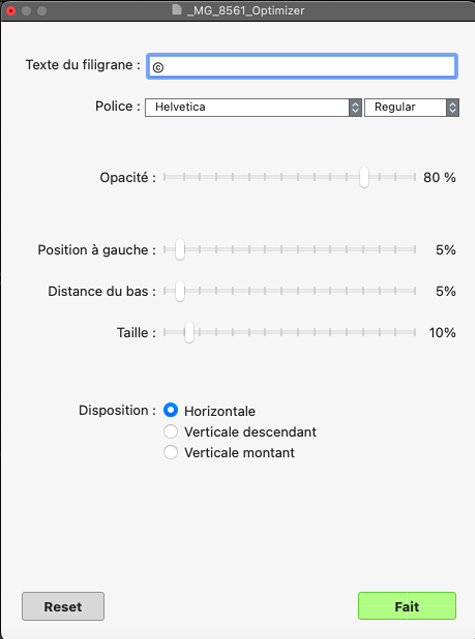Screen dimensions: 475x639
Task: Choose Verticale montant layout option
Action: pos(171,452)
